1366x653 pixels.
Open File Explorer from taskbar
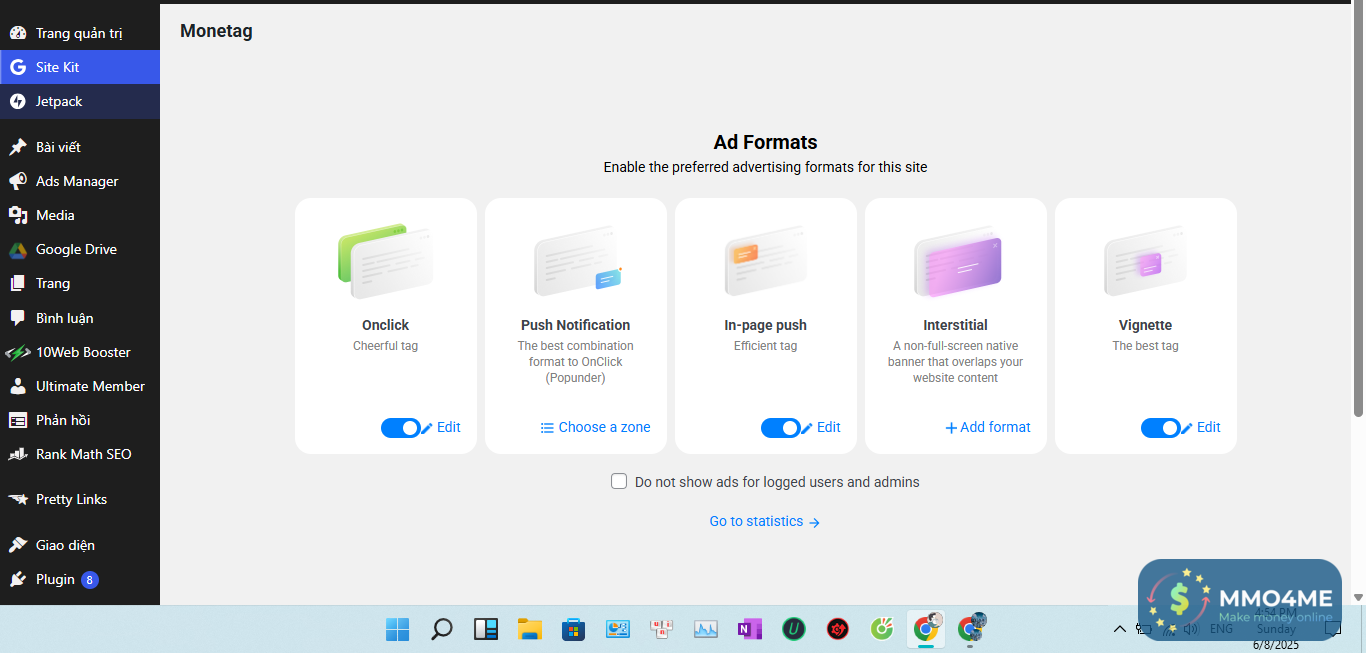point(529,629)
